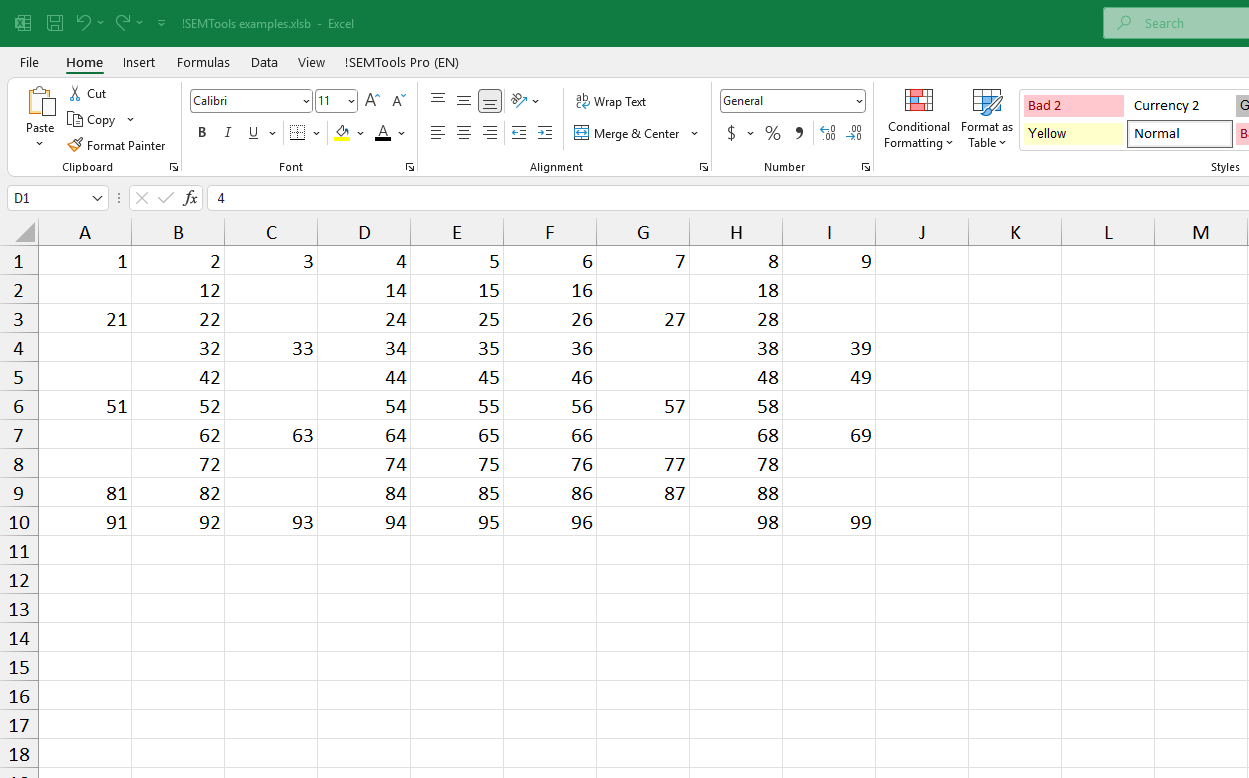
Task: Click the red Bad 2 style swatch
Action: [x=1073, y=105]
